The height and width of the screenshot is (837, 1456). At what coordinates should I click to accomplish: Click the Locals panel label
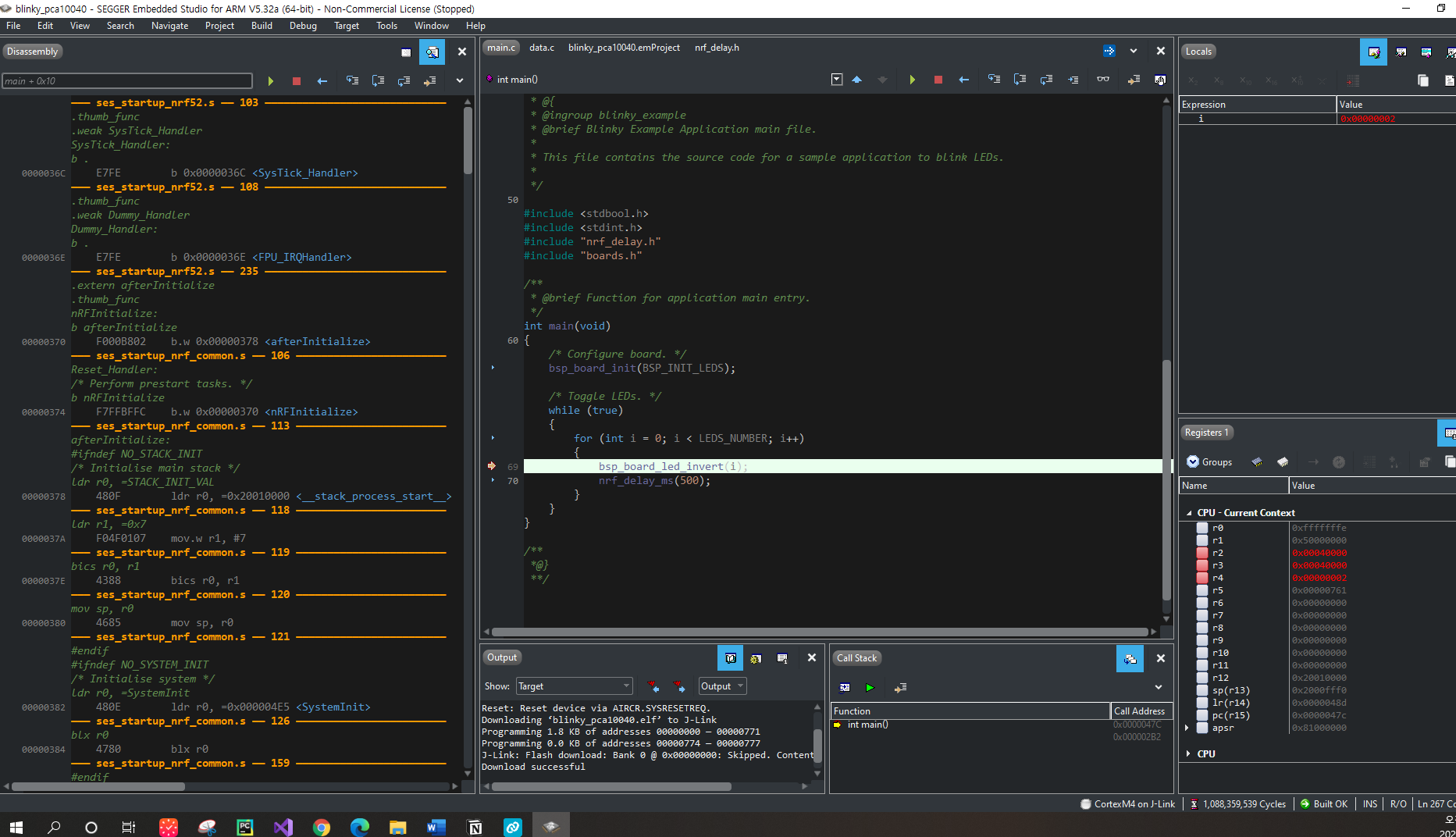coord(1198,52)
